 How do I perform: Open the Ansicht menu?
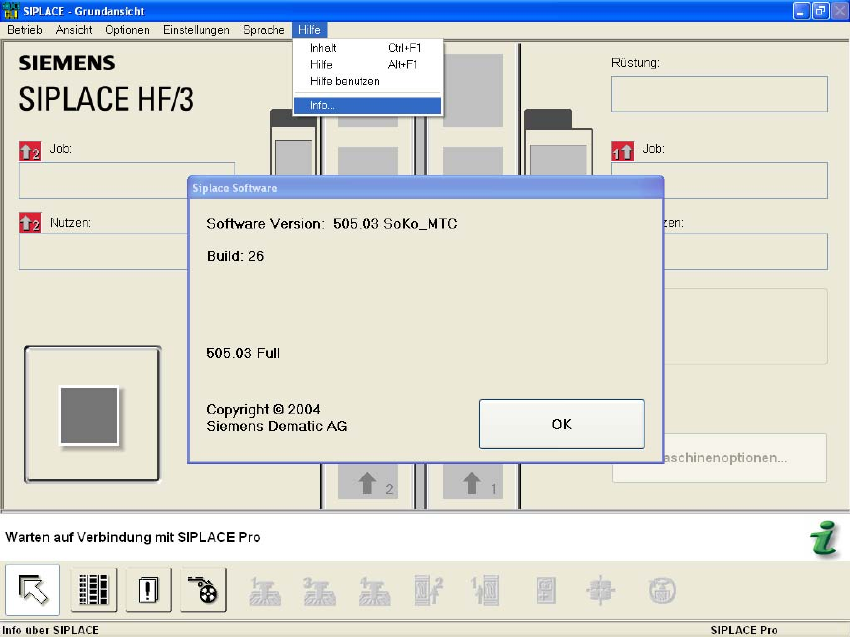click(x=74, y=30)
